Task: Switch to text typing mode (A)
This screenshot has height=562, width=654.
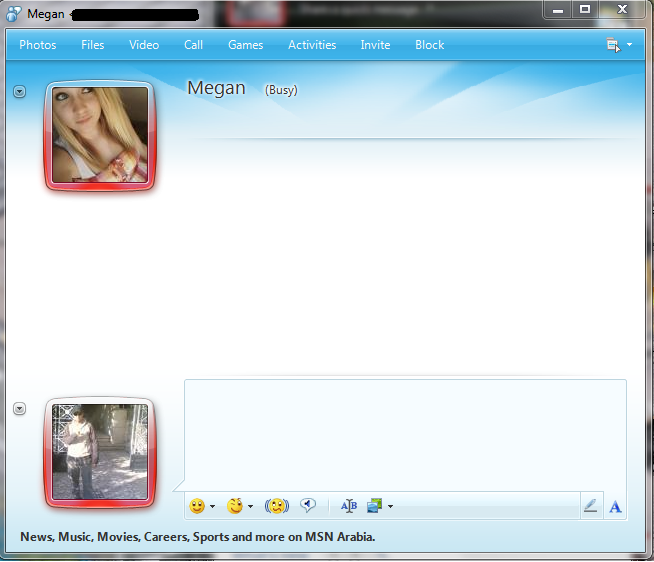Action: pyautogui.click(x=615, y=506)
